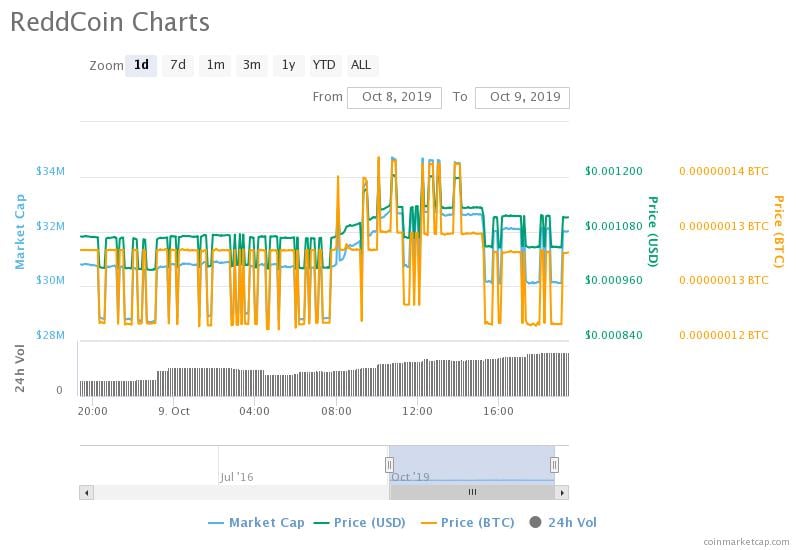This screenshot has width=800, height=550.
Task: Grab the right navigator range handle
Action: point(555,465)
